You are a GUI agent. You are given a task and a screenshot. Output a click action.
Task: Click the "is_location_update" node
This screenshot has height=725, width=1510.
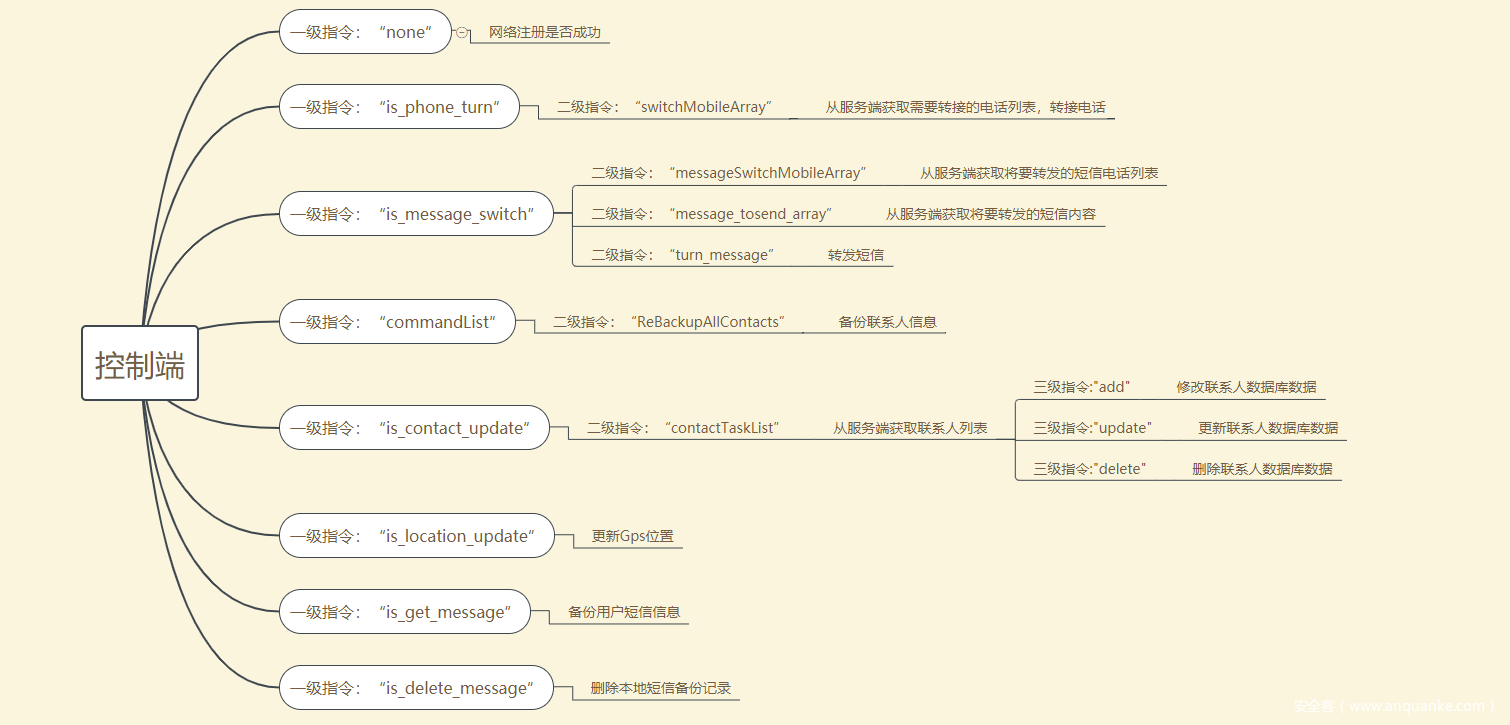click(x=416, y=536)
